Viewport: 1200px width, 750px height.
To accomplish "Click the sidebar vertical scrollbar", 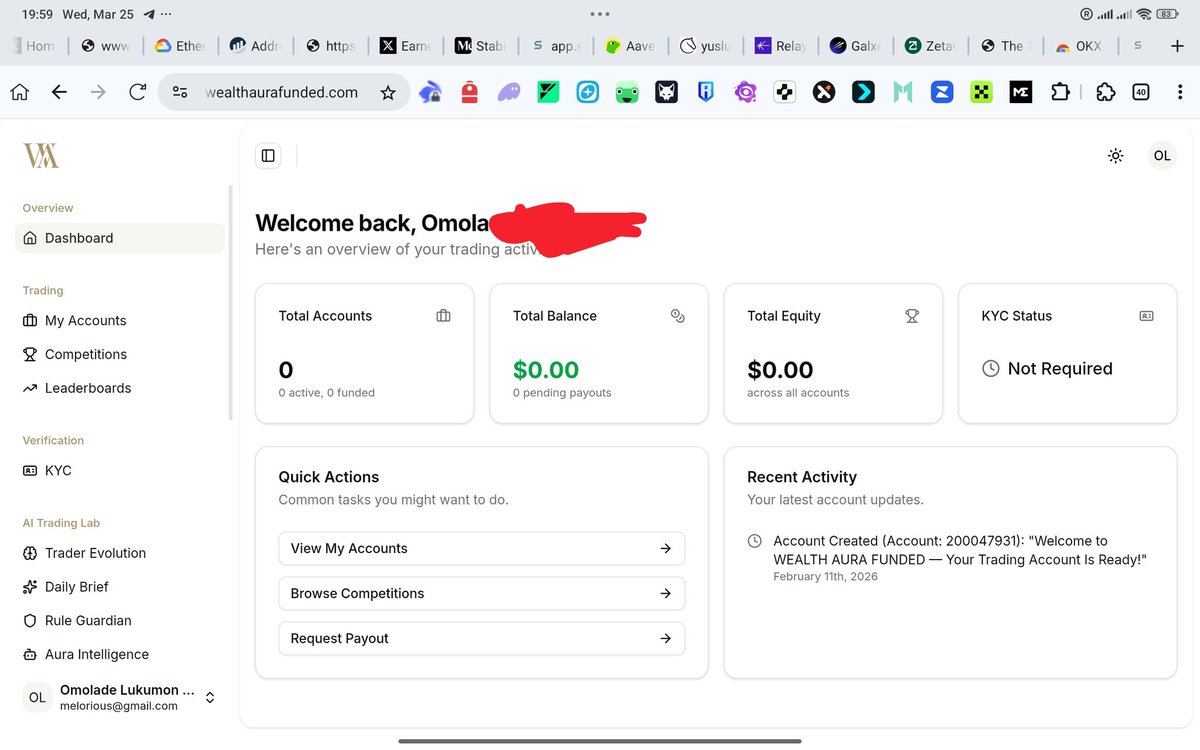I will pyautogui.click(x=231, y=302).
